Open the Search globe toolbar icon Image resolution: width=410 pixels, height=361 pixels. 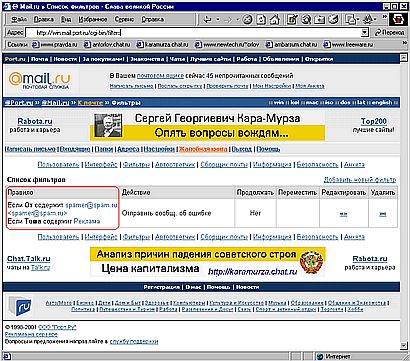[306, 20]
